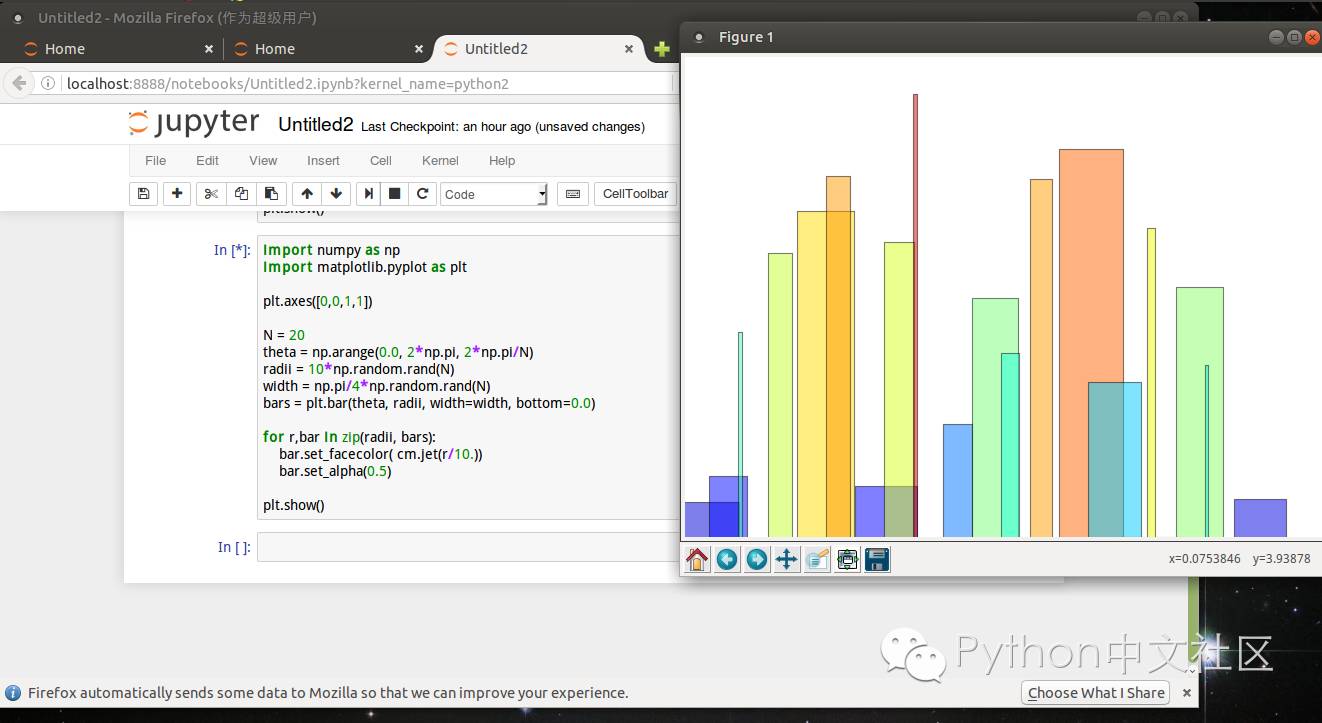Save the notebook with the floppy icon
The image size is (1322, 723).
tap(143, 194)
